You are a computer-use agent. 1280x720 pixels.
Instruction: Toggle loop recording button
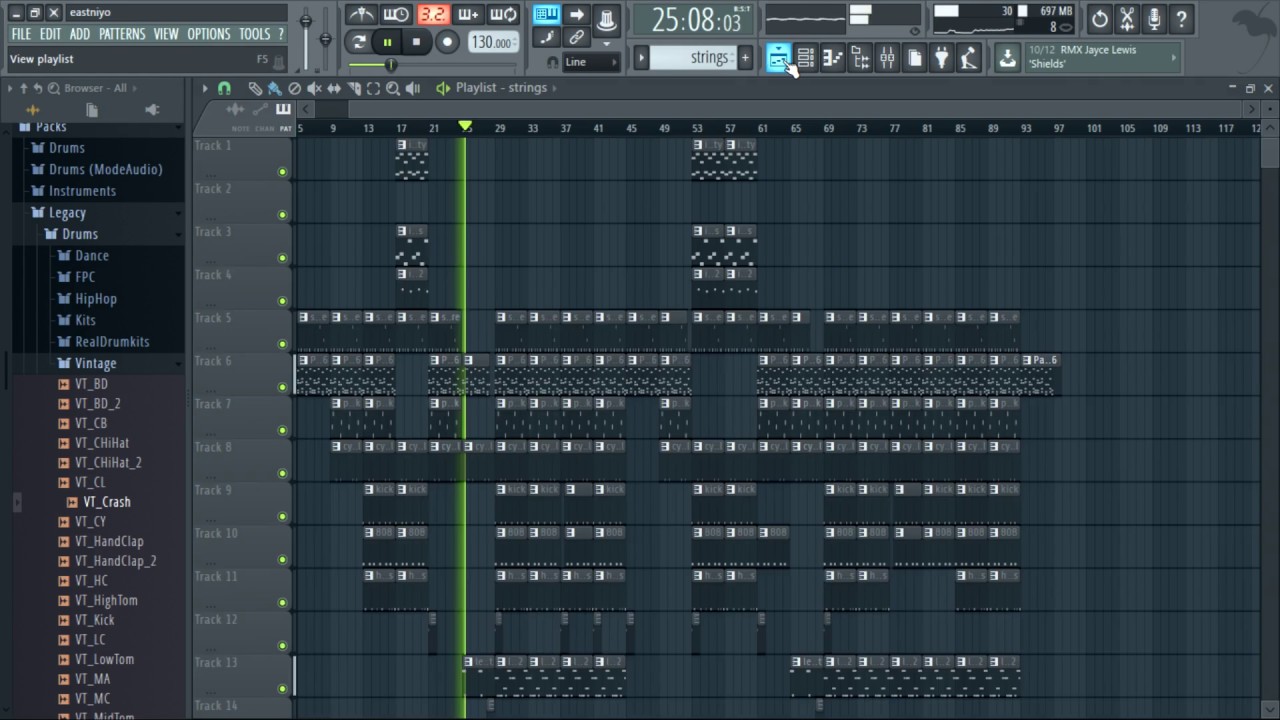[x=503, y=14]
